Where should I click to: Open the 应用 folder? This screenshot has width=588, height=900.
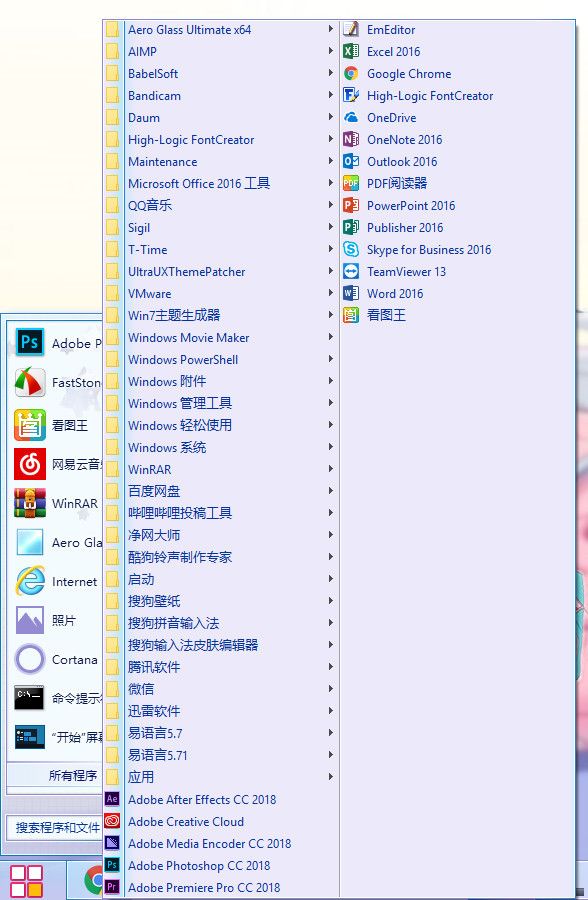(x=221, y=777)
